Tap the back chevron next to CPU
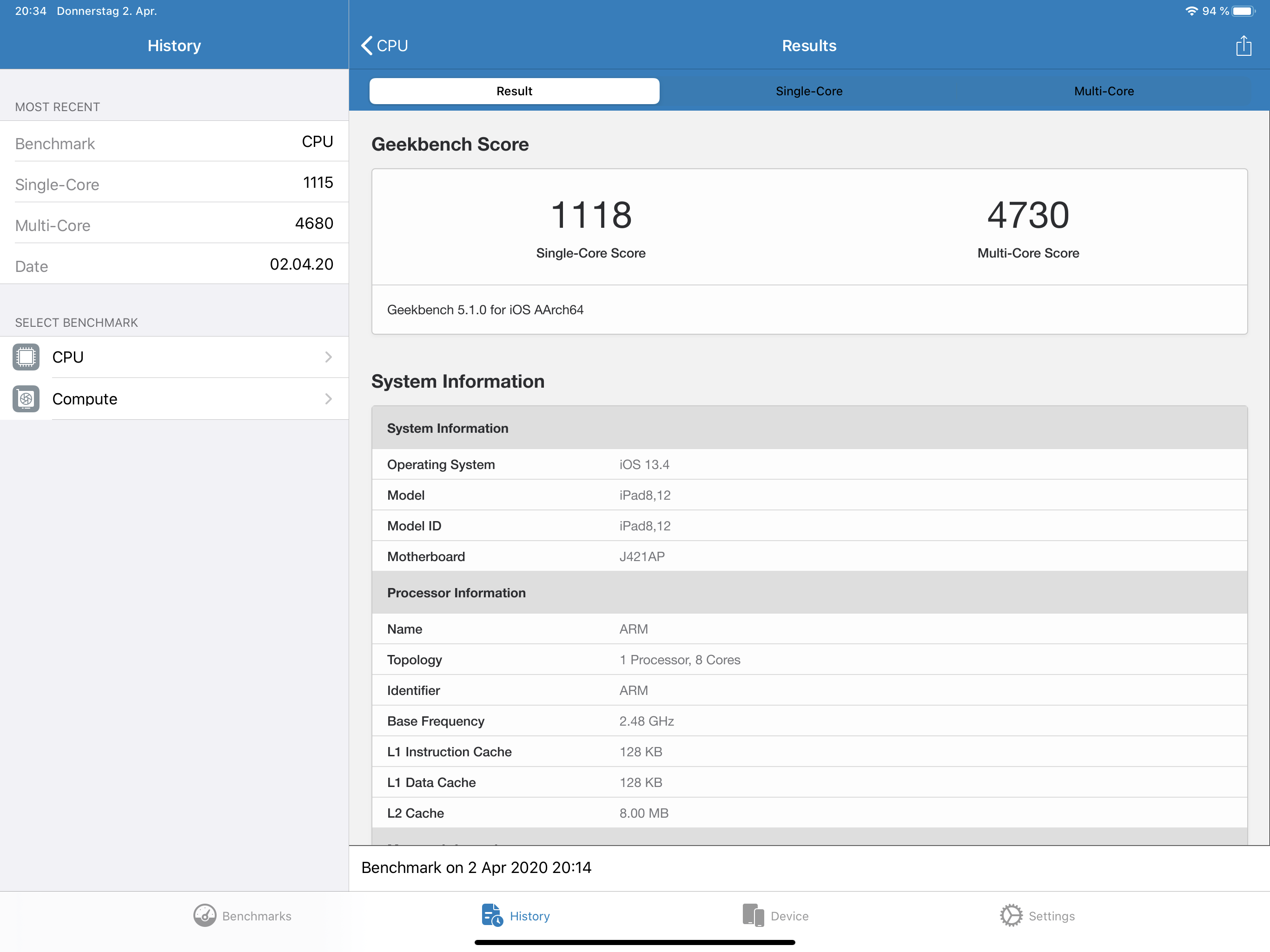1270x952 pixels. [x=367, y=46]
